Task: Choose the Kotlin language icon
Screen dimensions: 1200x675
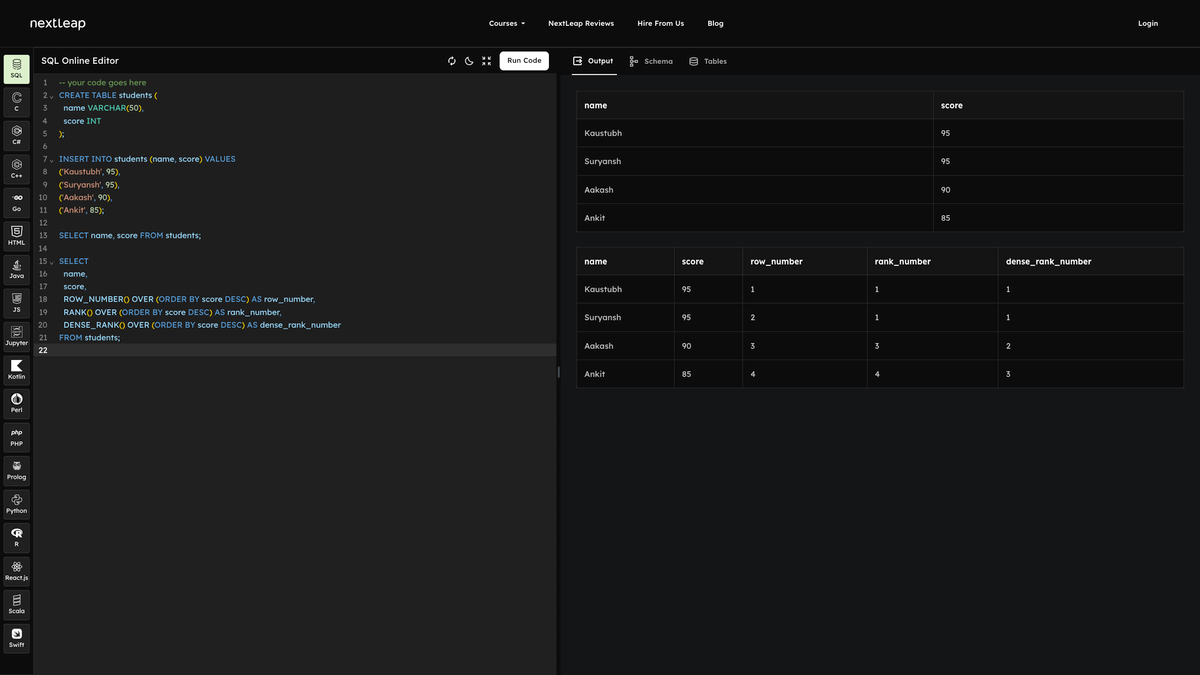Action: click(x=17, y=370)
